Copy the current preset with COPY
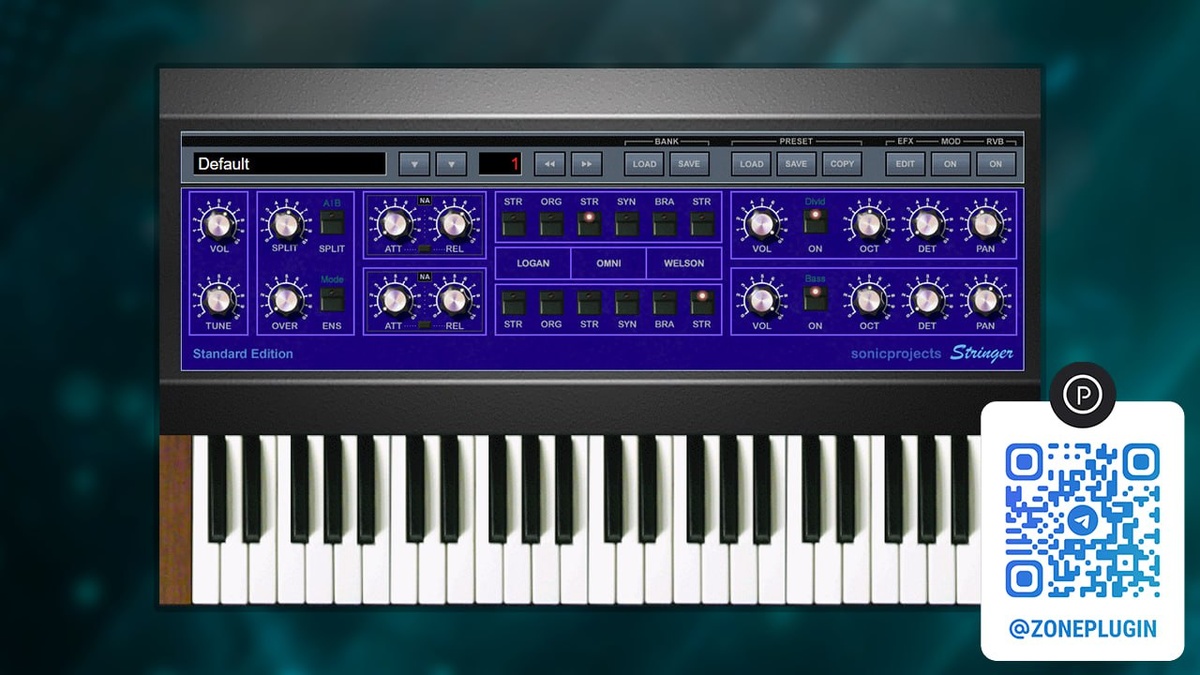This screenshot has height=675, width=1200. (x=842, y=164)
